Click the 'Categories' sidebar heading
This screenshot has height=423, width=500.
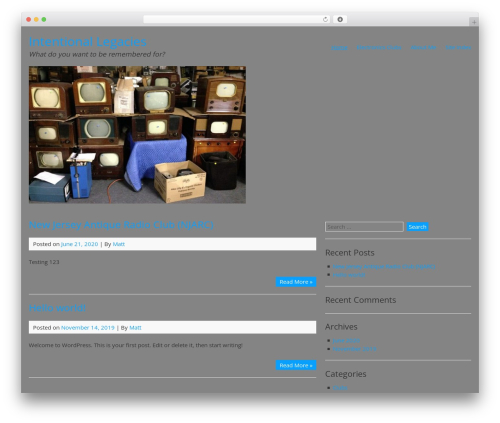(346, 374)
